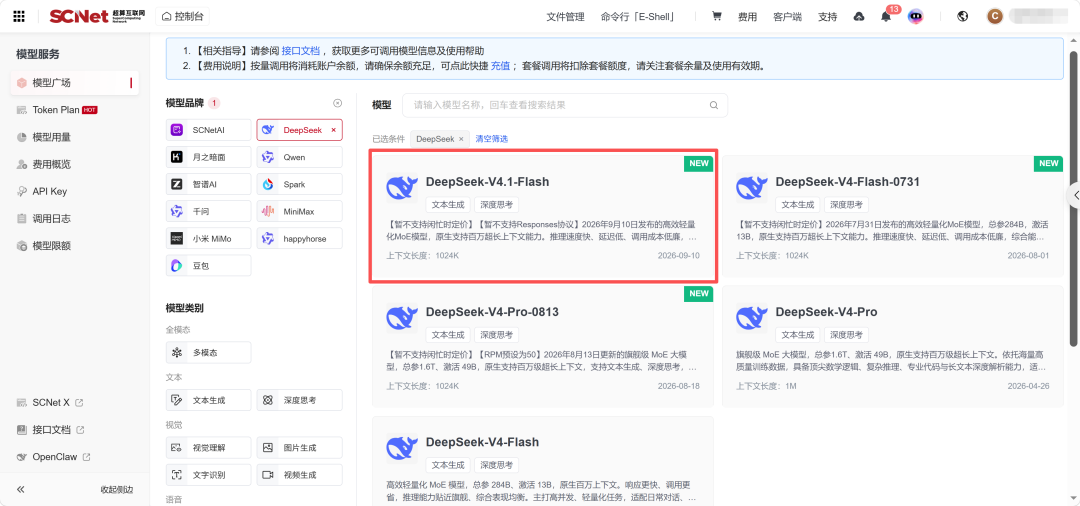Screen dimensions: 1080x506
Task: Open the shopping cart icon
Action: (x=716, y=17)
